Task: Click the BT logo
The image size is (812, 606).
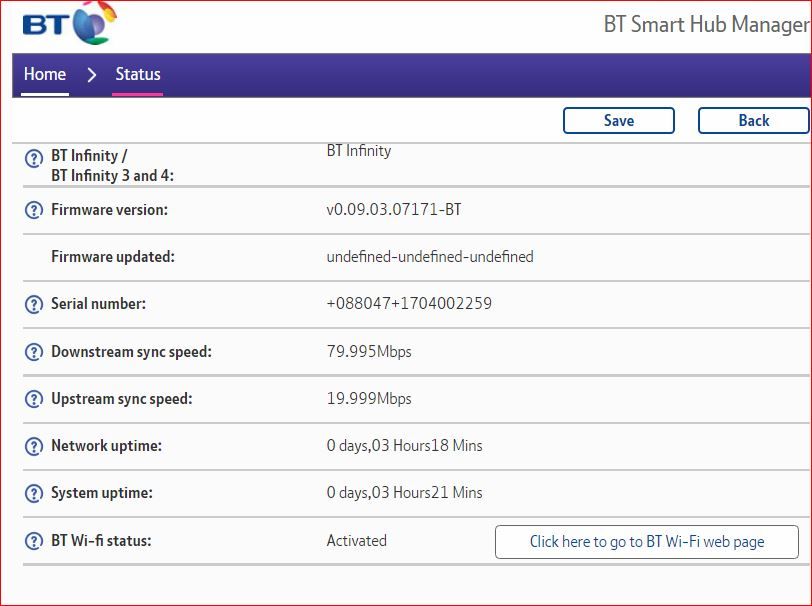Action: tap(69, 23)
